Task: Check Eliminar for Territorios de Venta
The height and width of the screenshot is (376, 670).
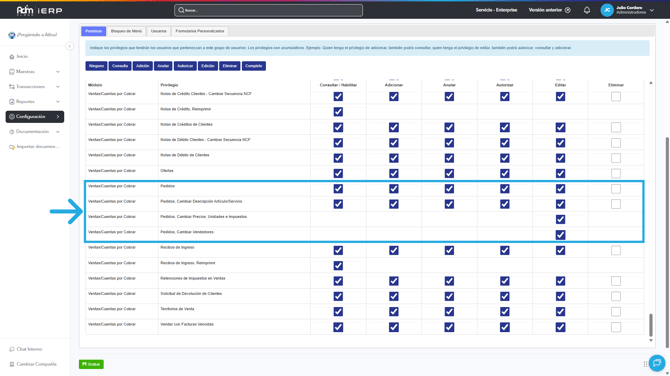Action: pyautogui.click(x=616, y=312)
